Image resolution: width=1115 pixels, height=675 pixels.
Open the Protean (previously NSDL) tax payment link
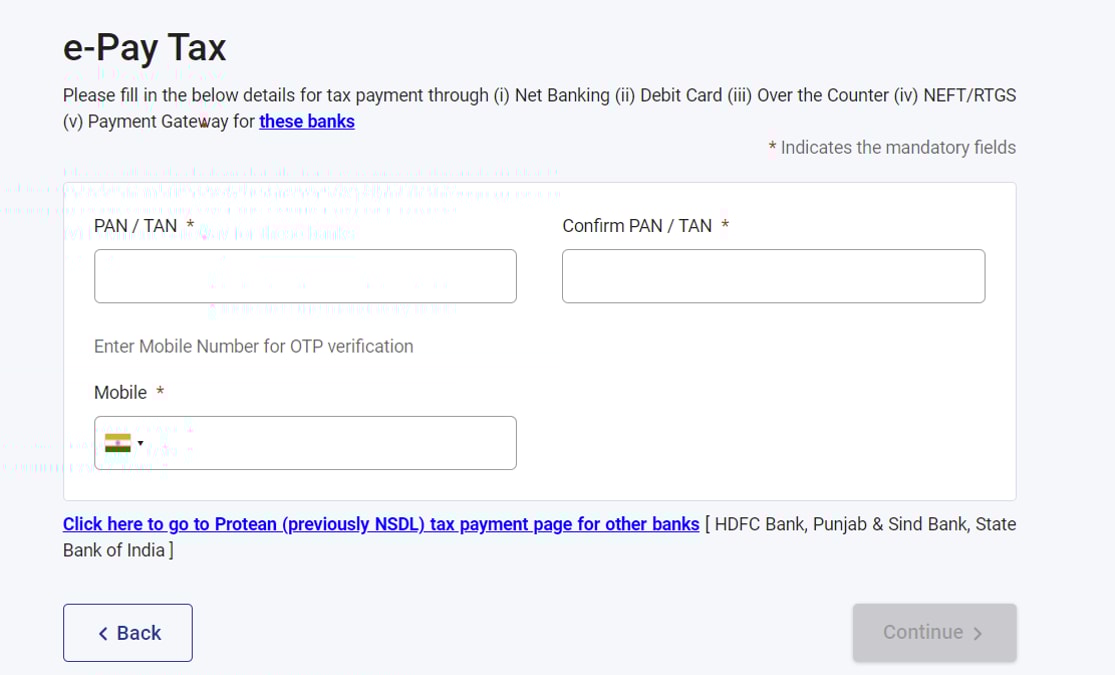click(380, 523)
